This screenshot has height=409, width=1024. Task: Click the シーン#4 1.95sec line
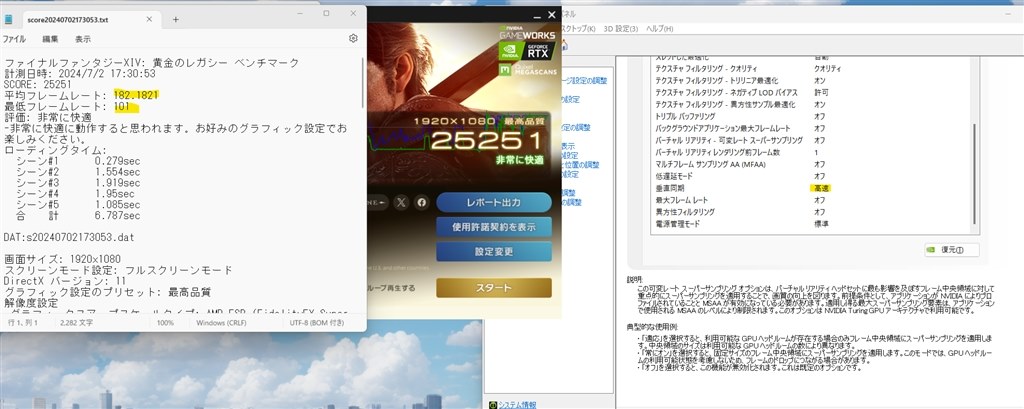(x=75, y=193)
